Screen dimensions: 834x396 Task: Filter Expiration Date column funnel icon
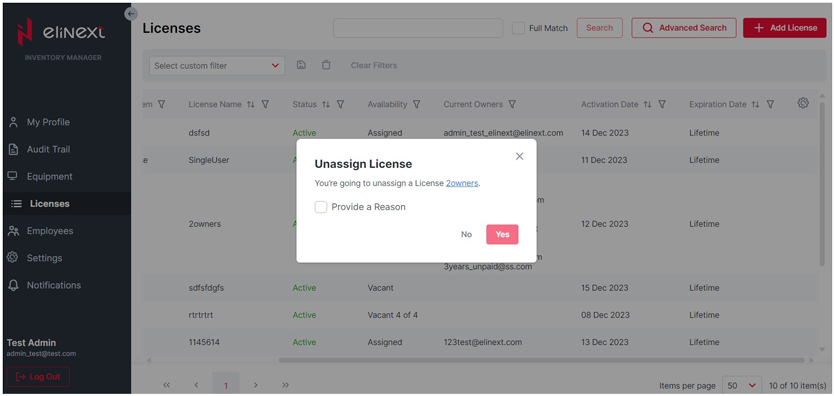[x=770, y=105]
